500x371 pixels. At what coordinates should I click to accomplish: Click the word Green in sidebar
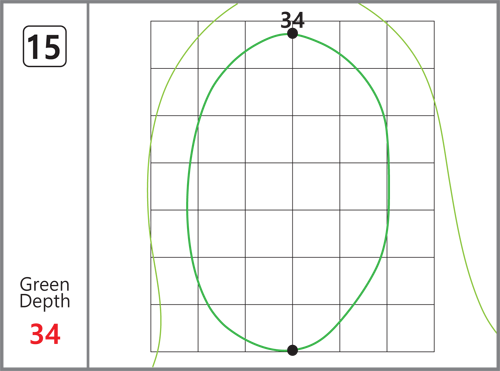pyautogui.click(x=45, y=285)
